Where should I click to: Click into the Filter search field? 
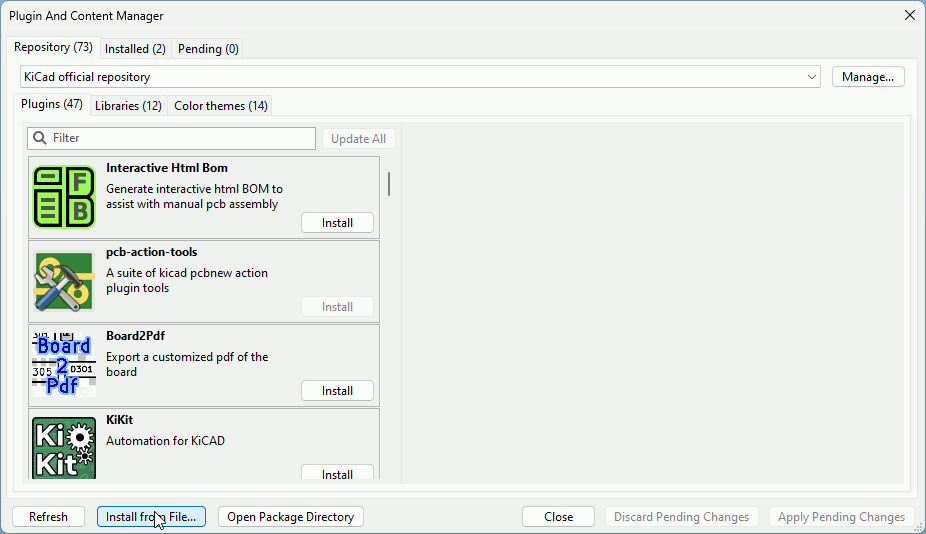pos(180,138)
